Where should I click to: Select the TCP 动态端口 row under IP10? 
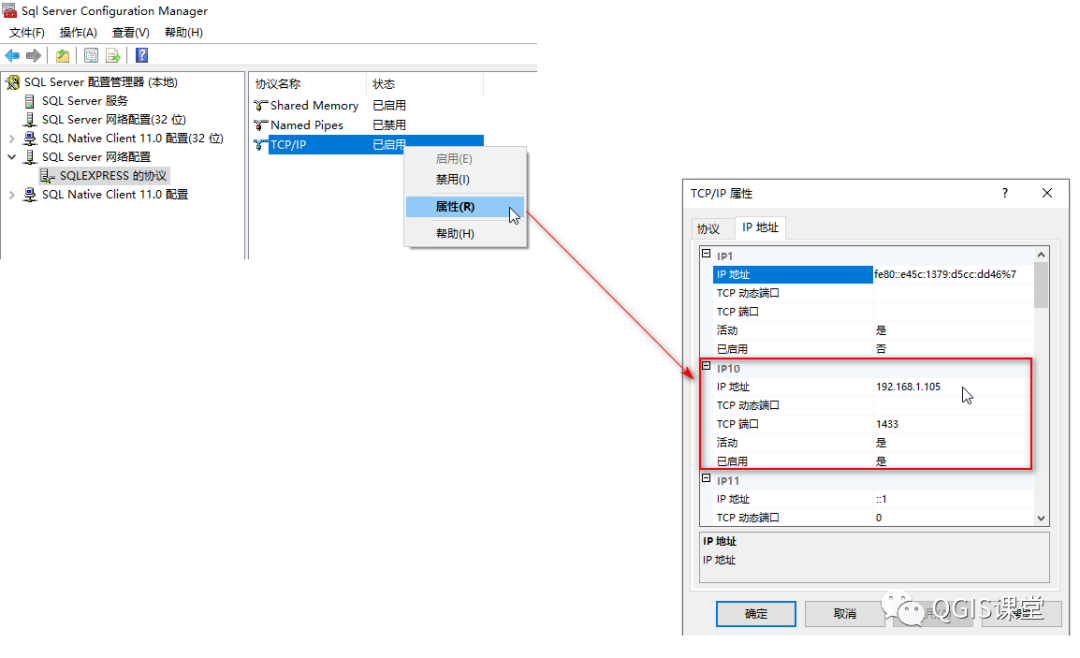[873, 406]
